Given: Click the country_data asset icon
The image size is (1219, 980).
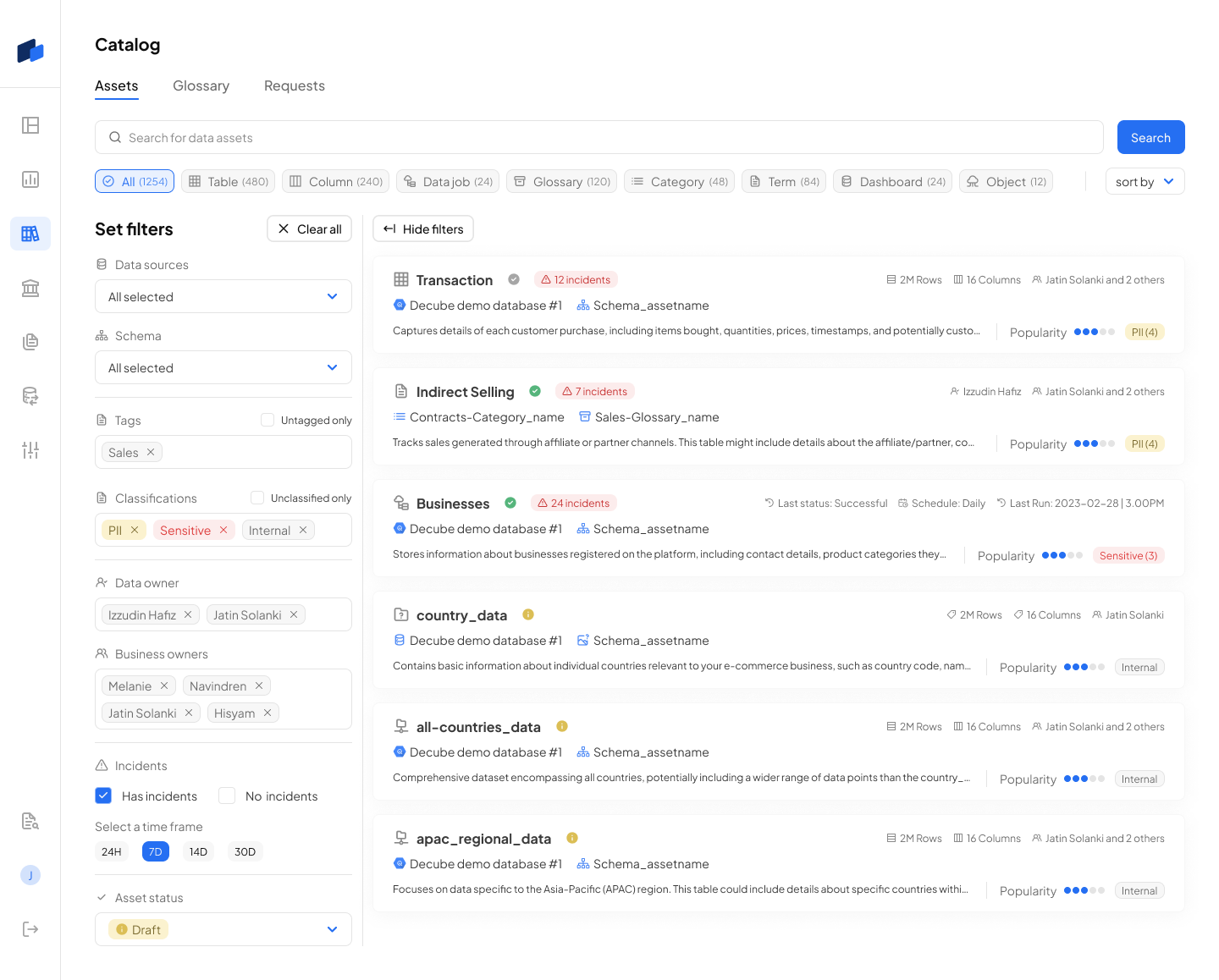Looking at the screenshot, I should (x=401, y=614).
